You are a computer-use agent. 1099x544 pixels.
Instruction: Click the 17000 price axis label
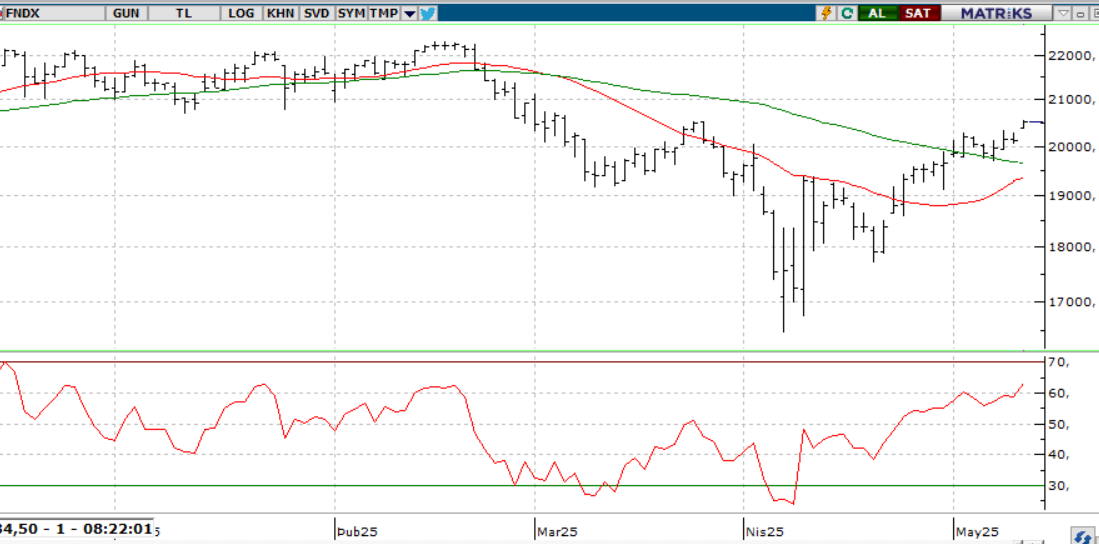point(1072,302)
